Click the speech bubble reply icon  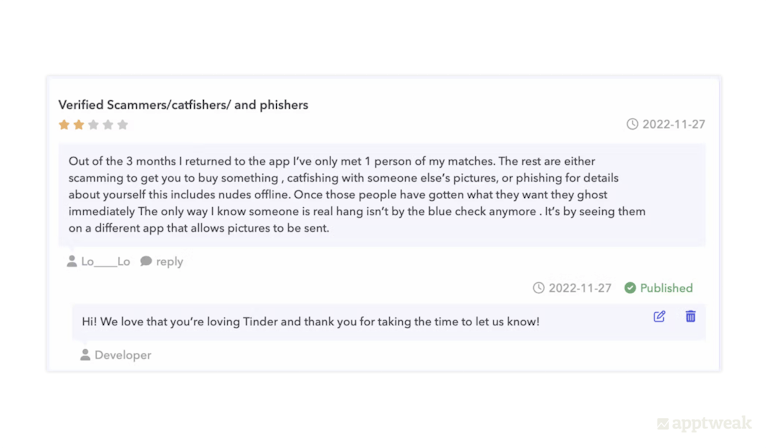[x=146, y=261]
